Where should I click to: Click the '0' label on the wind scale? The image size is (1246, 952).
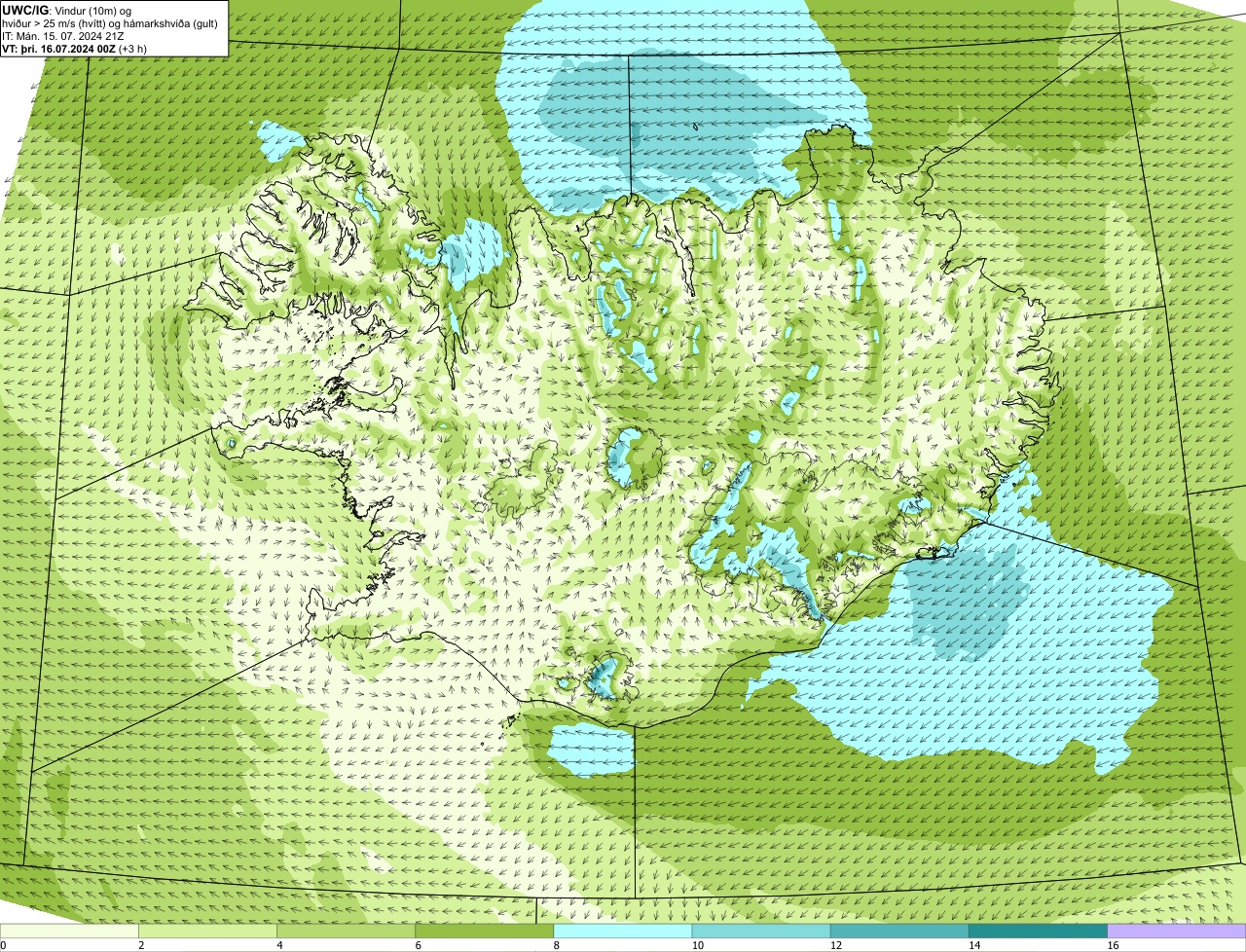(x=3, y=945)
